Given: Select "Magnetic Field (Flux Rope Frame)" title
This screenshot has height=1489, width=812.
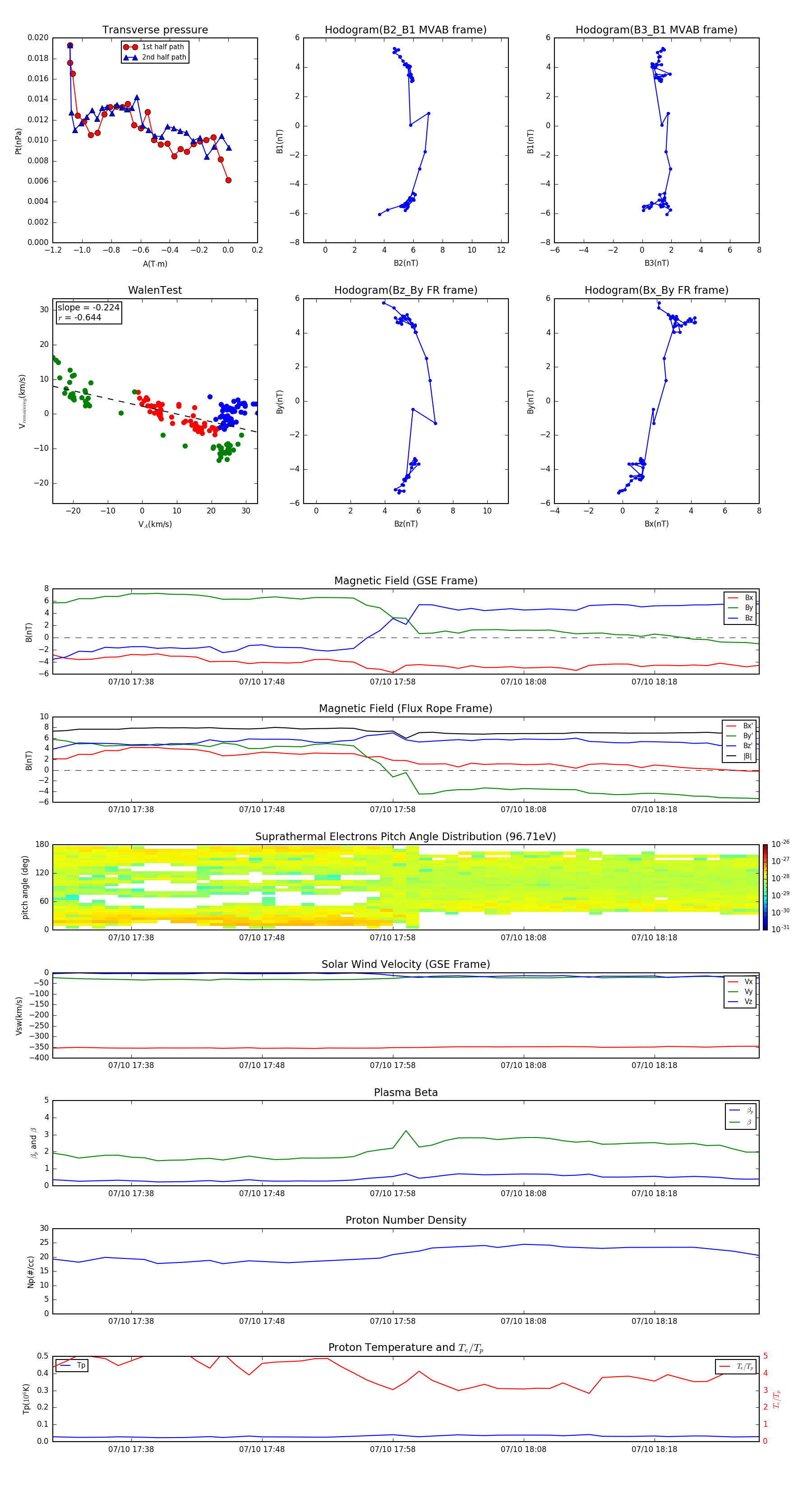Looking at the screenshot, I should tap(406, 709).
